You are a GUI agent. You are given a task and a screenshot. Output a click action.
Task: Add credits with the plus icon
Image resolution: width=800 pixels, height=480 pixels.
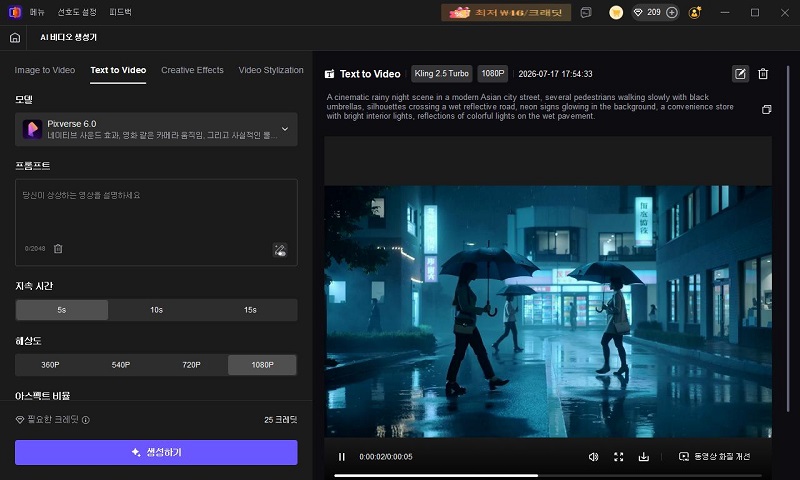[x=672, y=12]
